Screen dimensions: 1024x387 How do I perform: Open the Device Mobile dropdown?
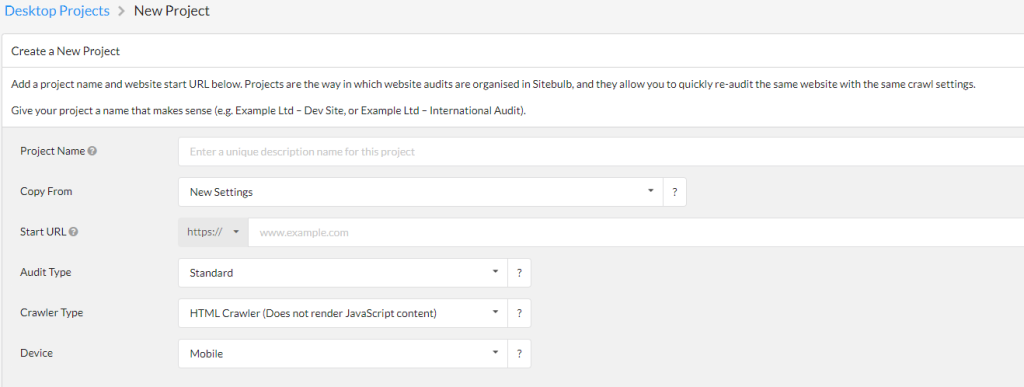343,354
